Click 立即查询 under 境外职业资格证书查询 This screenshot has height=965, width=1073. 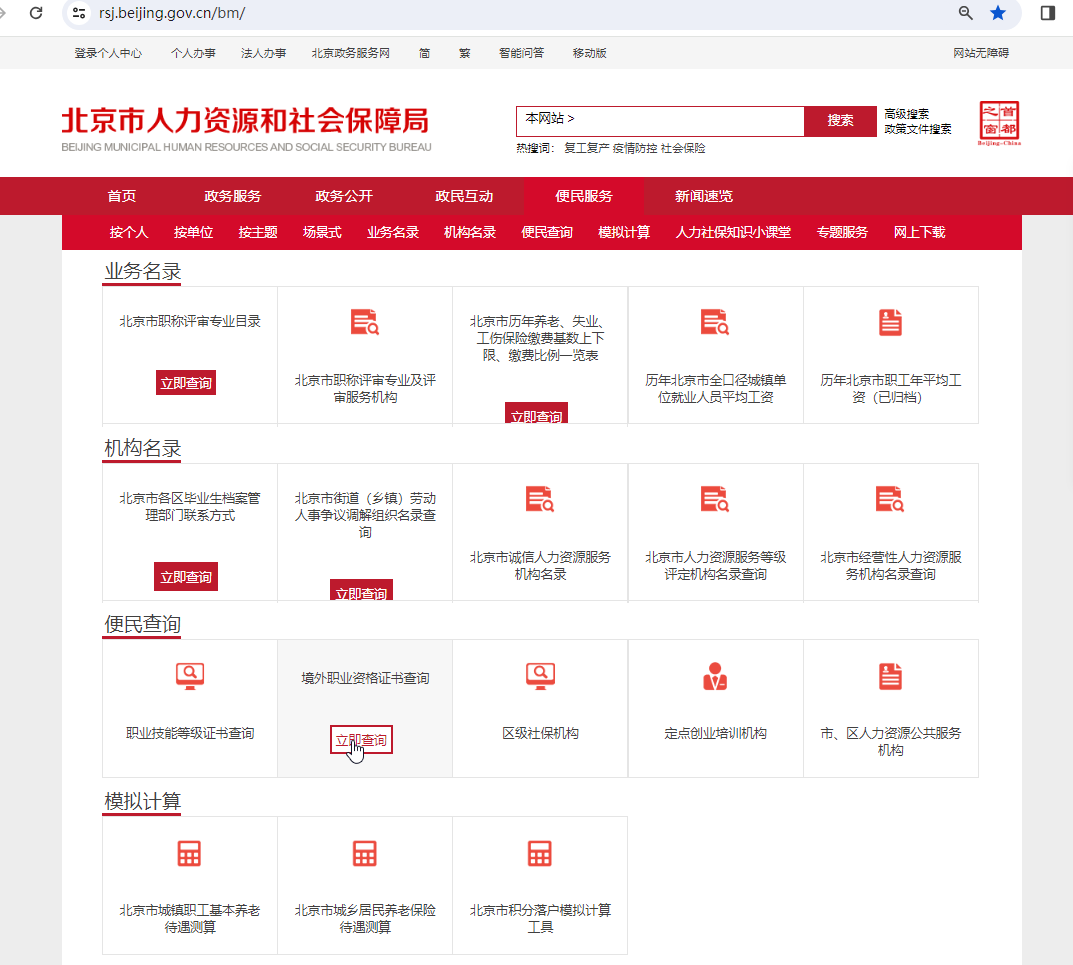pos(361,740)
